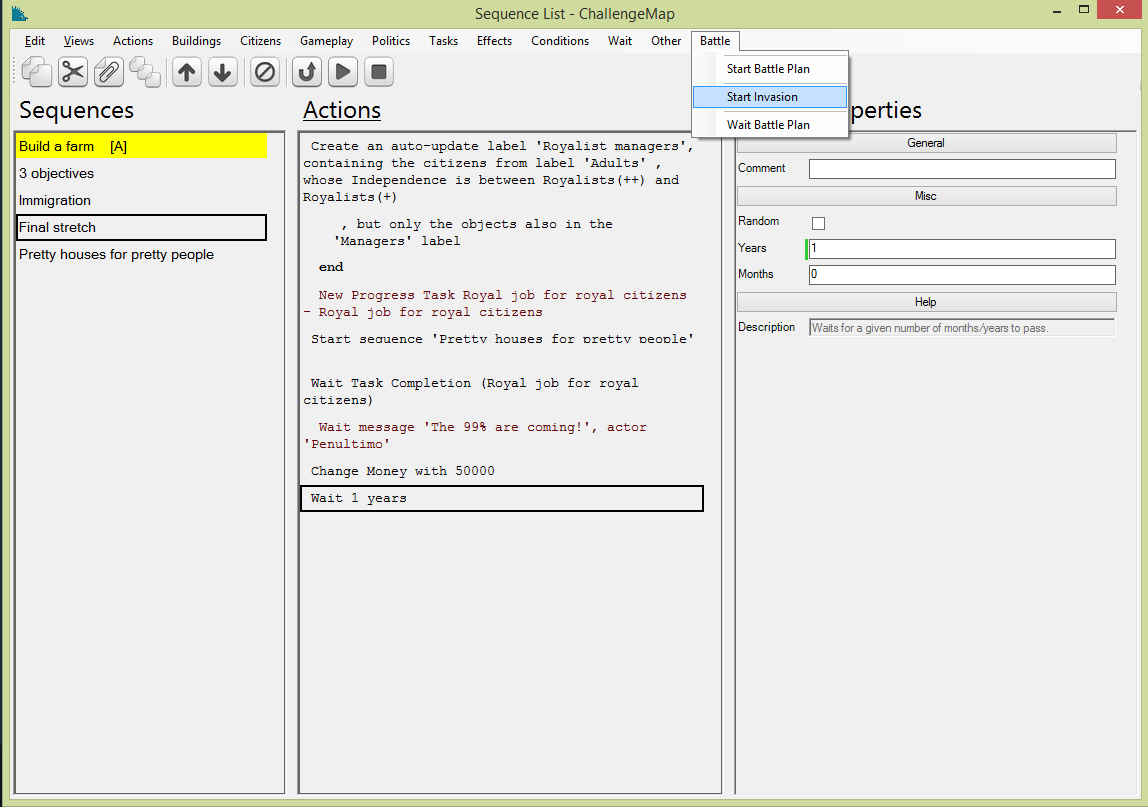Click the curved-arrow restart icon
1148x807 pixels.
pyautogui.click(x=307, y=72)
